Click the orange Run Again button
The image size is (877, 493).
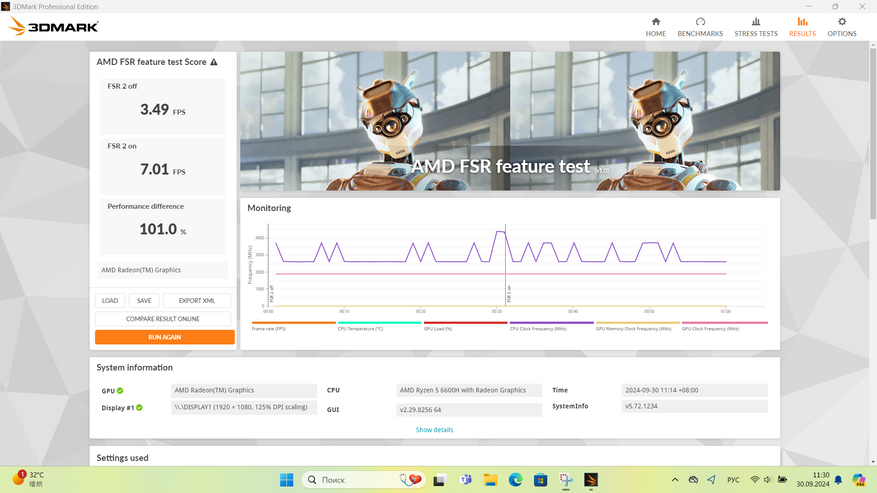[x=164, y=337]
